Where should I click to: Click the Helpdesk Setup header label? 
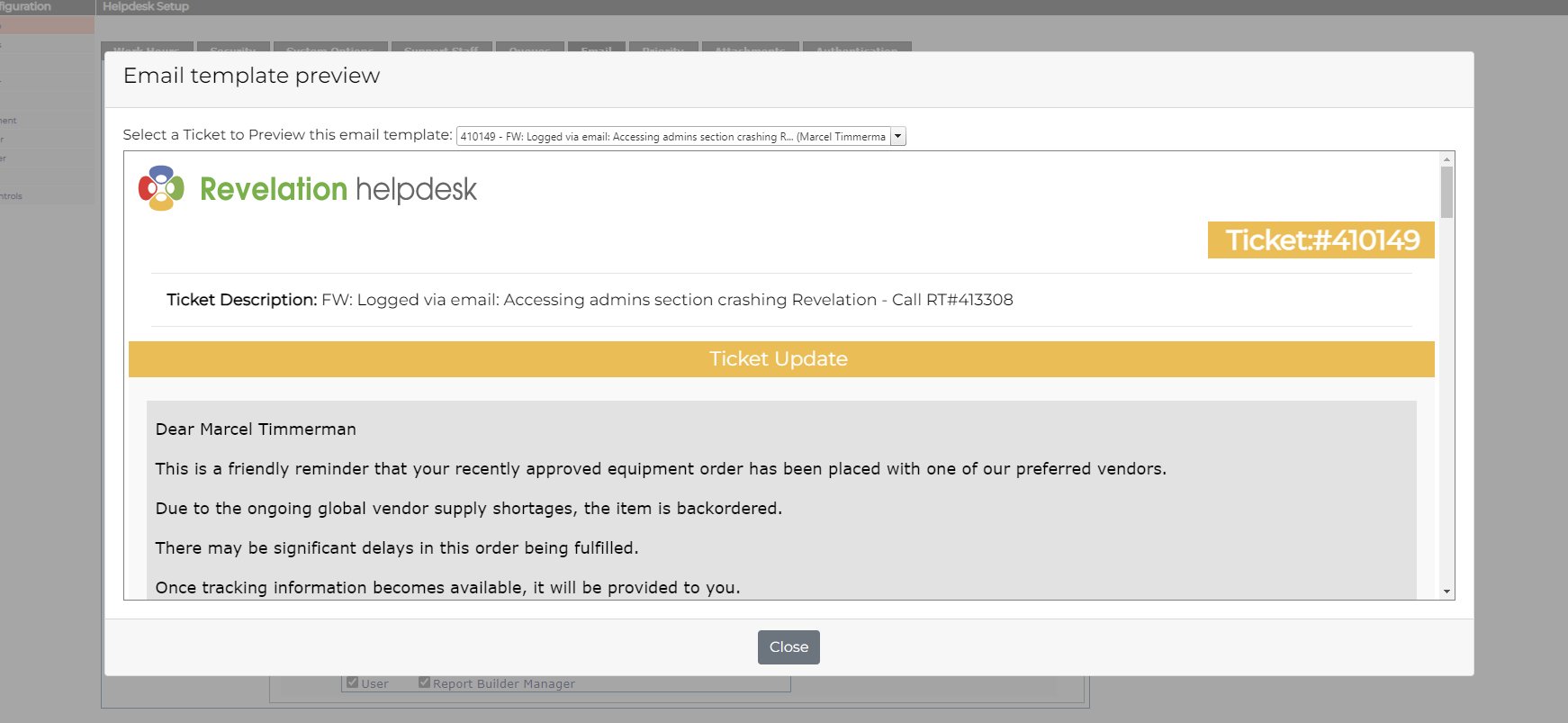coord(146,6)
